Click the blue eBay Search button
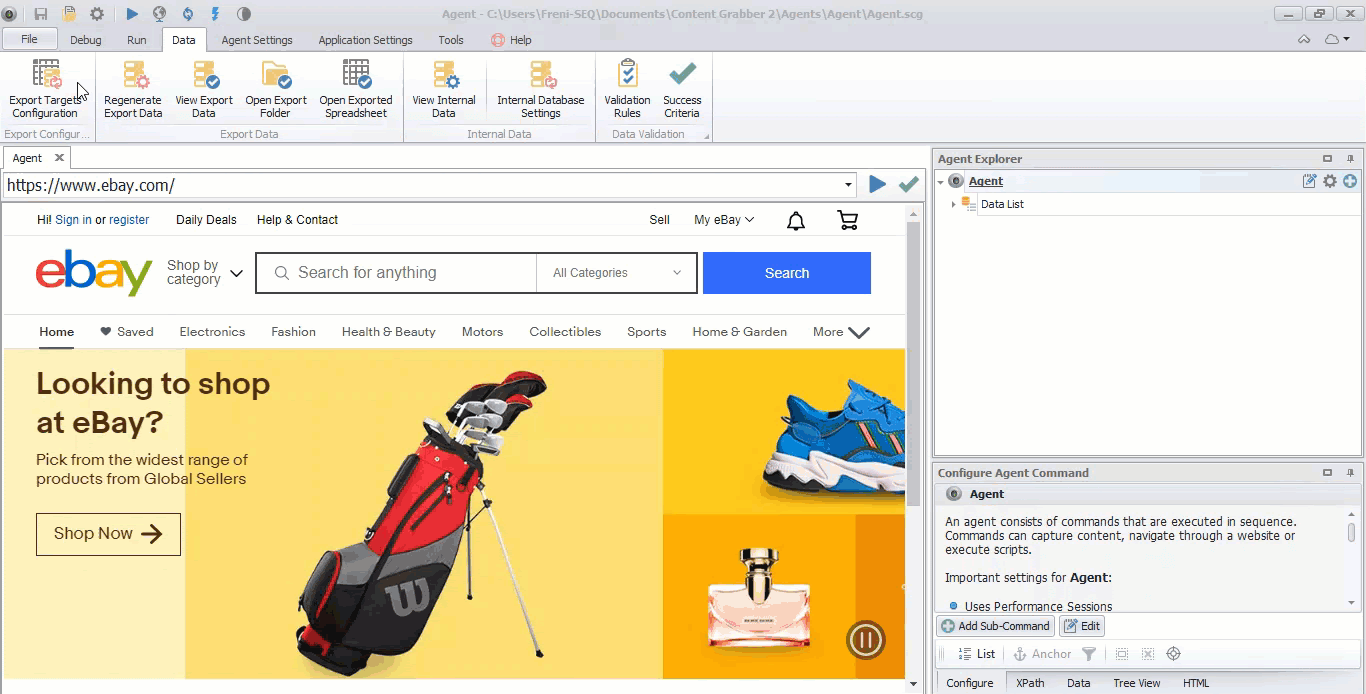 pos(786,273)
